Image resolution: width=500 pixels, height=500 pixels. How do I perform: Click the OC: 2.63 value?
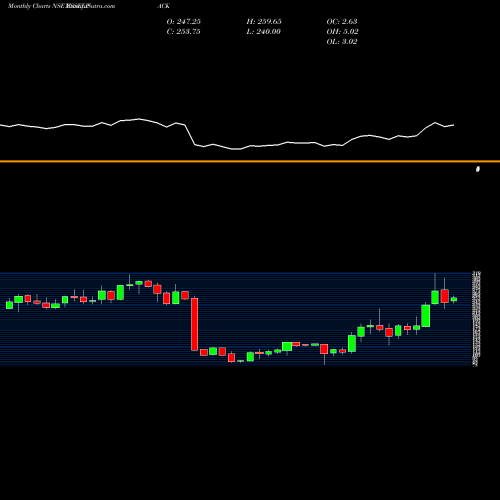click(342, 22)
